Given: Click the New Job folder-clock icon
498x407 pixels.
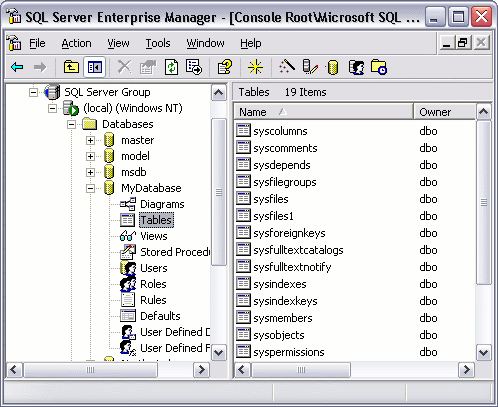Looking at the screenshot, I should [x=379, y=67].
